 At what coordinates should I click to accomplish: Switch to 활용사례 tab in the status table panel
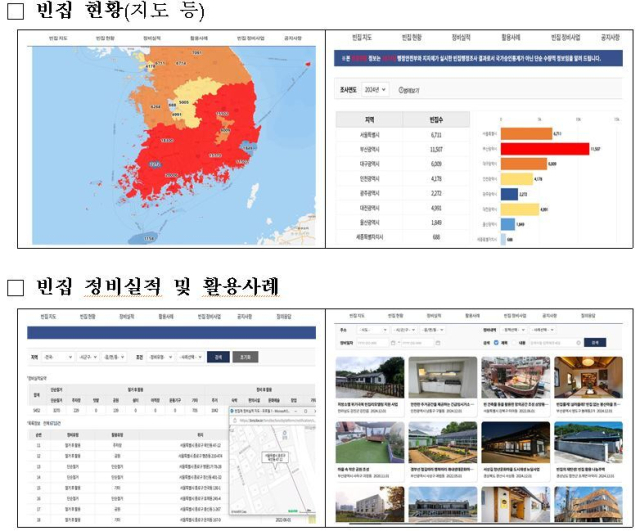[x=511, y=38]
